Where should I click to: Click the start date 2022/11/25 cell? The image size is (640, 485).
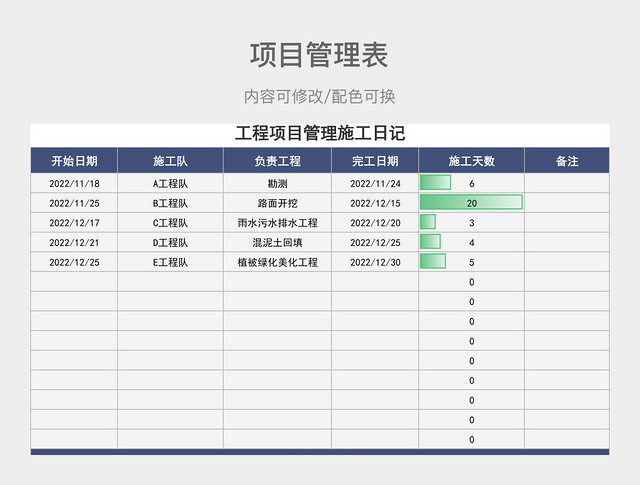coord(74,203)
